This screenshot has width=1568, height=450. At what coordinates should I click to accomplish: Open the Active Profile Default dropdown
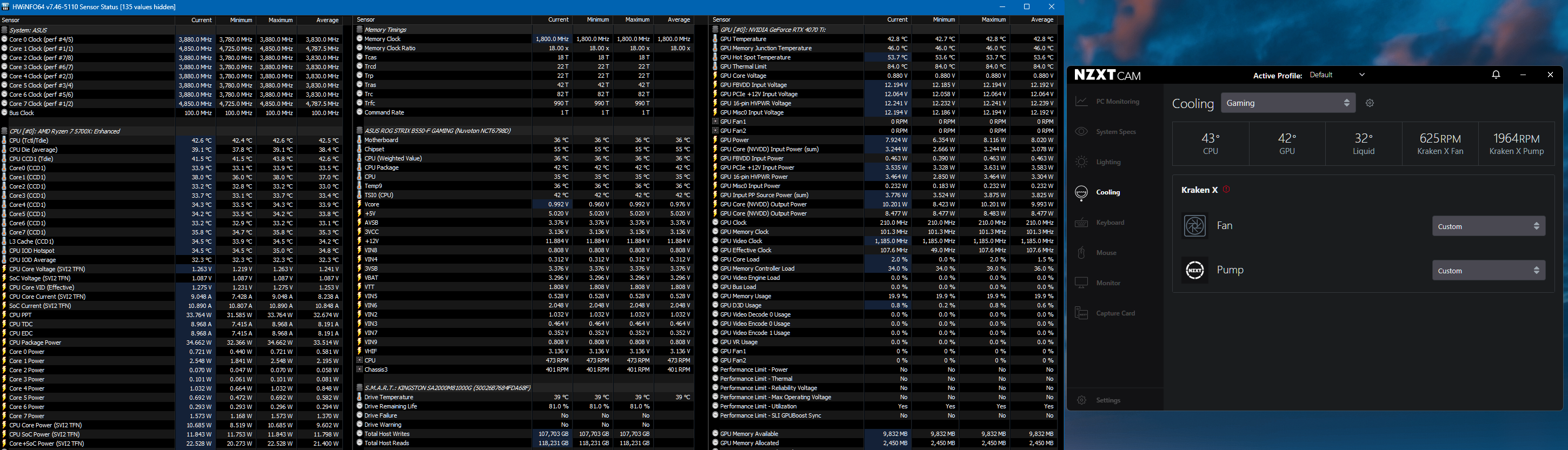pos(1337,75)
